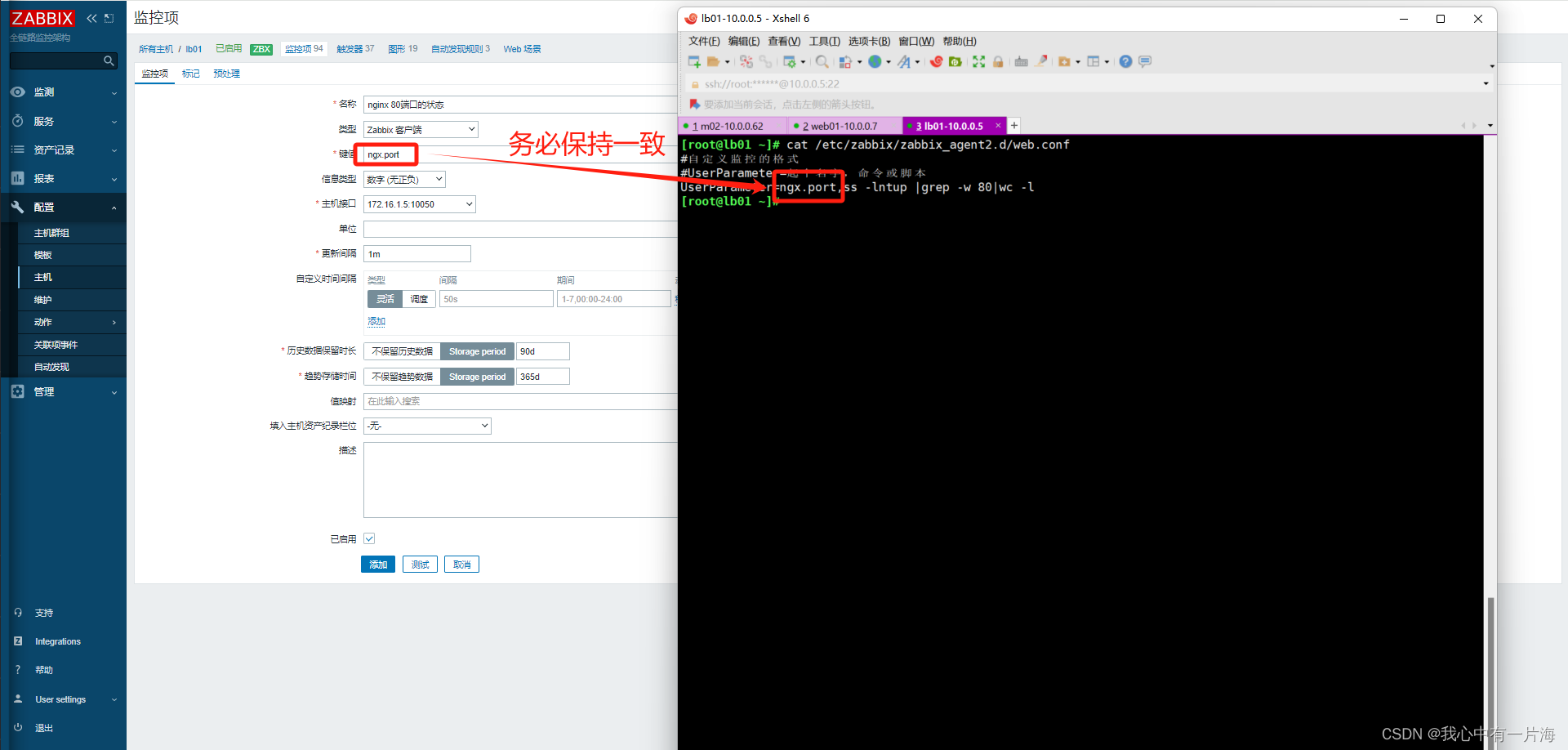Screen dimensions: 1568x750
Task: Toggle the 已启用 enabled checkbox
Action: 369,538
